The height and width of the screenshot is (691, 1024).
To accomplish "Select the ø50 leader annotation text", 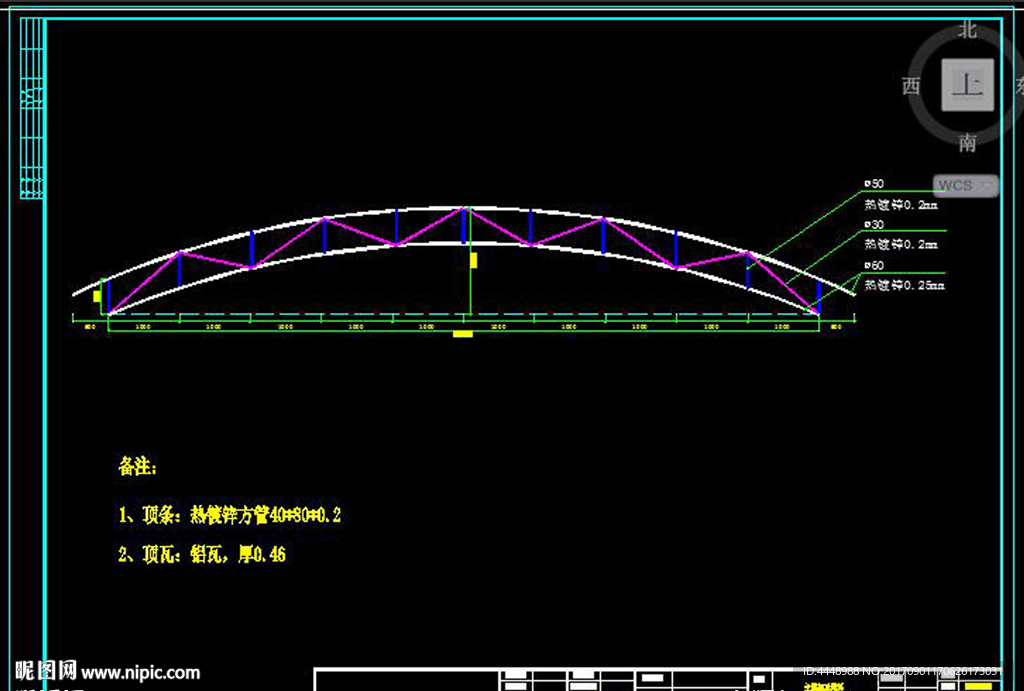I will [x=874, y=184].
